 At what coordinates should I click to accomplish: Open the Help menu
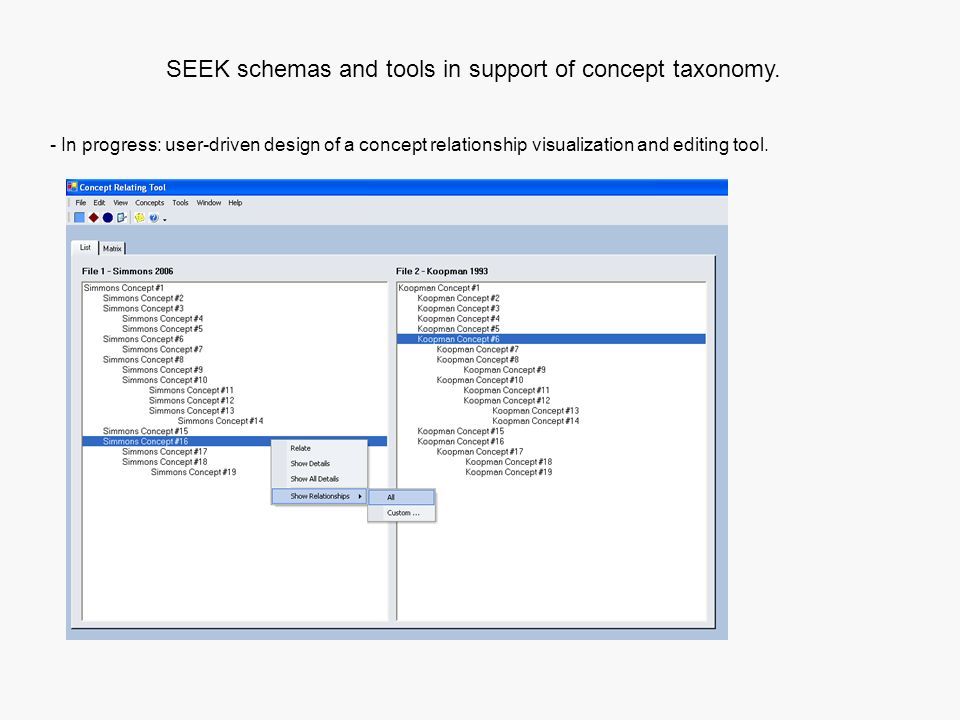pyautogui.click(x=235, y=203)
